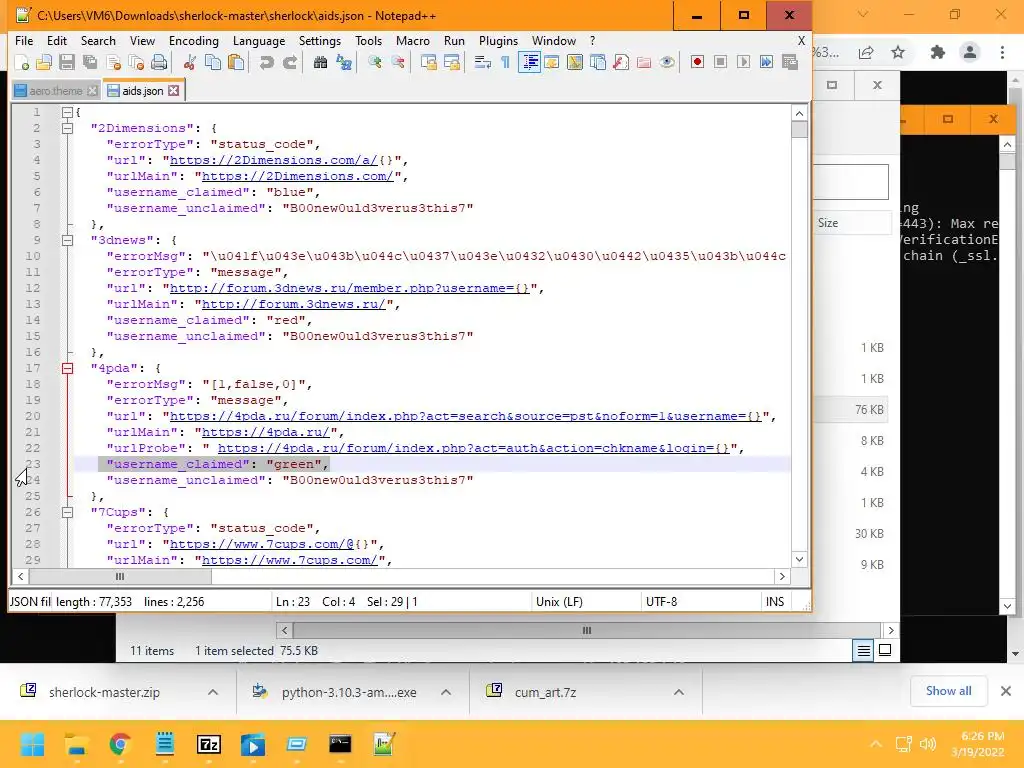Image resolution: width=1024 pixels, height=768 pixels.
Task: Undo the last edit with the Undo icon
Action: 266,63
